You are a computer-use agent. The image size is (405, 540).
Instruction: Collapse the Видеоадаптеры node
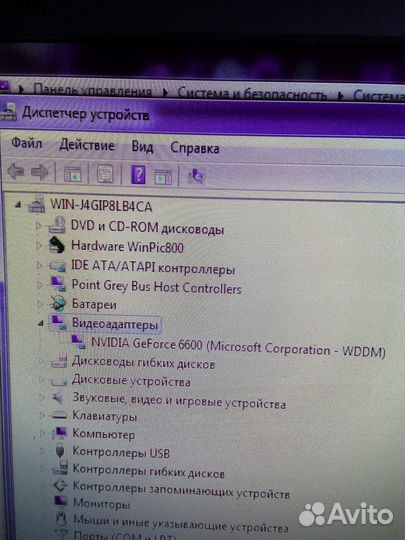click(41, 323)
